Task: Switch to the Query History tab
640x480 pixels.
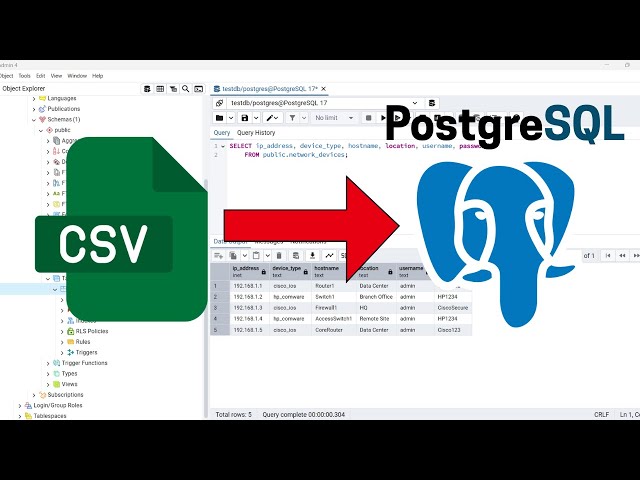Action: (256, 133)
